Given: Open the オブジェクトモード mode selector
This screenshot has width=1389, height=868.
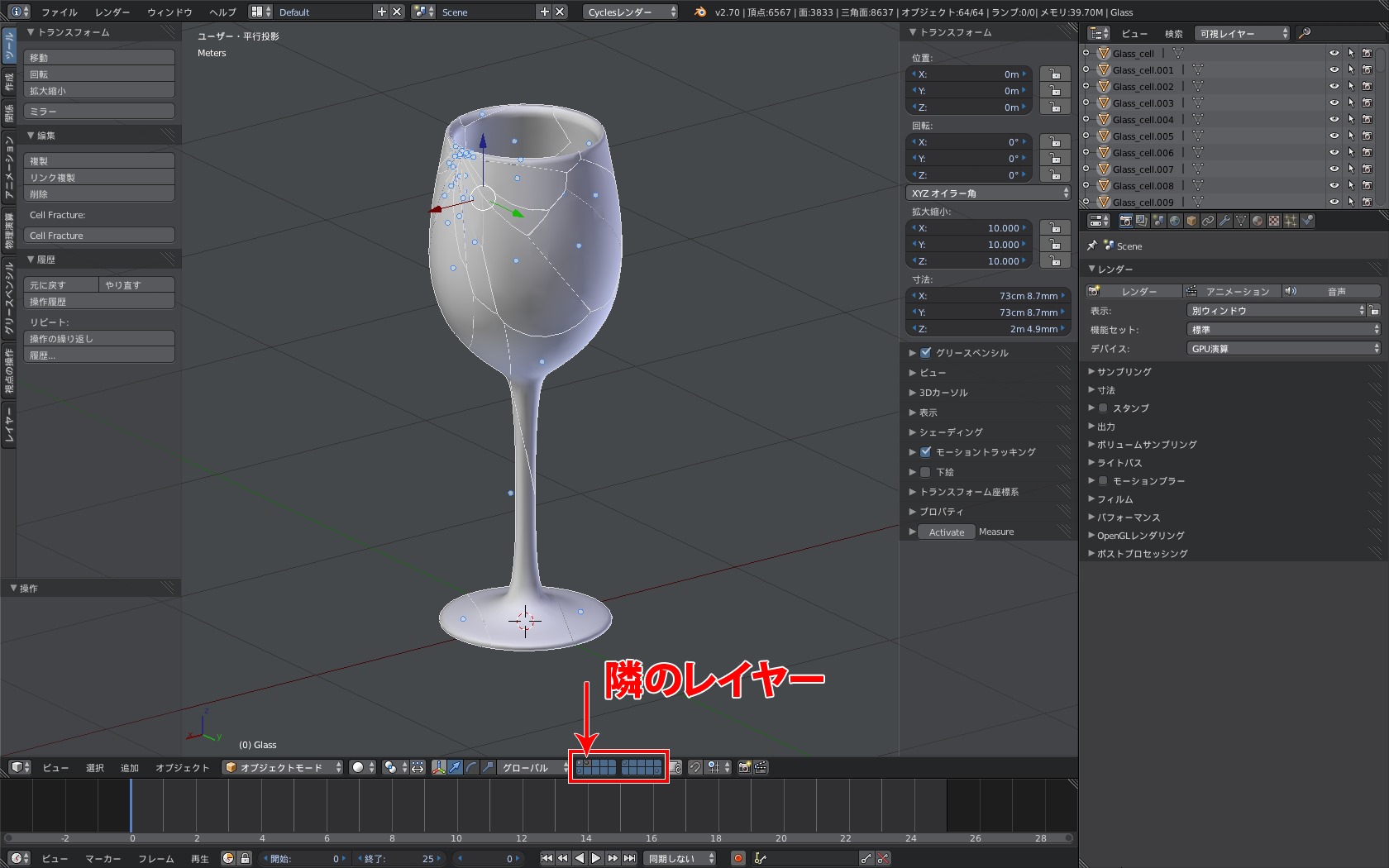Looking at the screenshot, I should point(281,767).
